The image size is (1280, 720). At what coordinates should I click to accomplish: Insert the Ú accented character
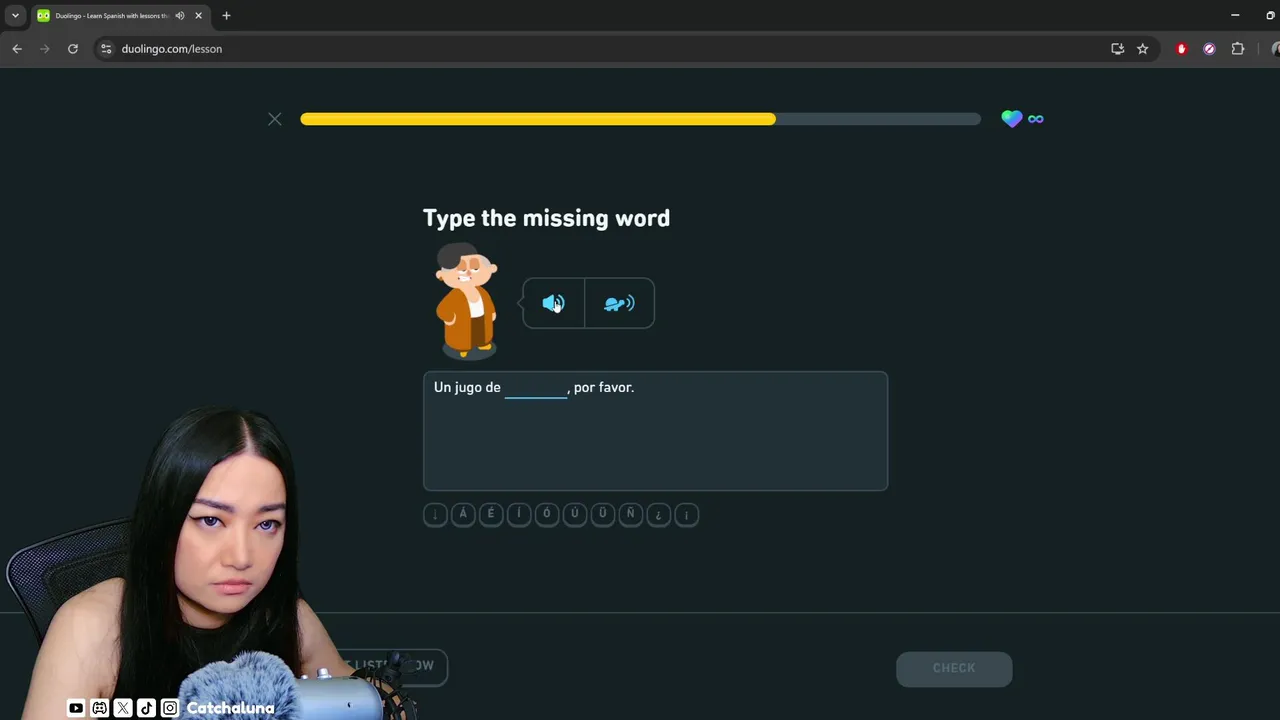coord(574,514)
